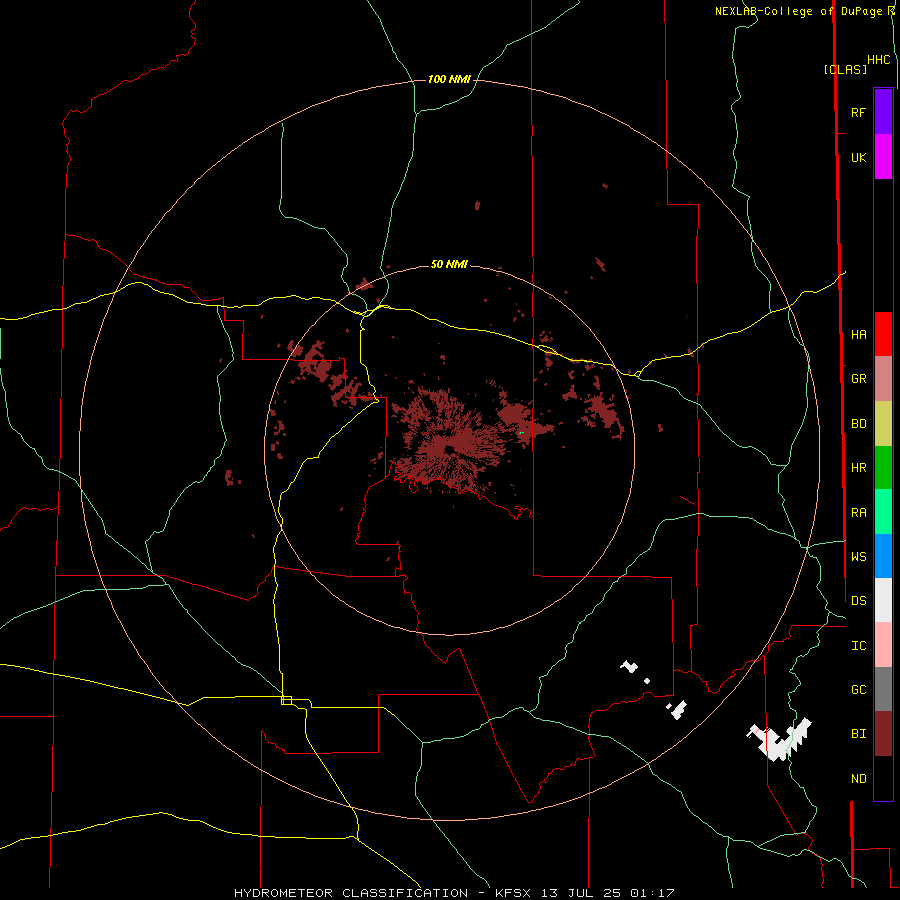The height and width of the screenshot is (900, 900).
Task: Select the BD yellow legend swatch
Action: coord(883,424)
